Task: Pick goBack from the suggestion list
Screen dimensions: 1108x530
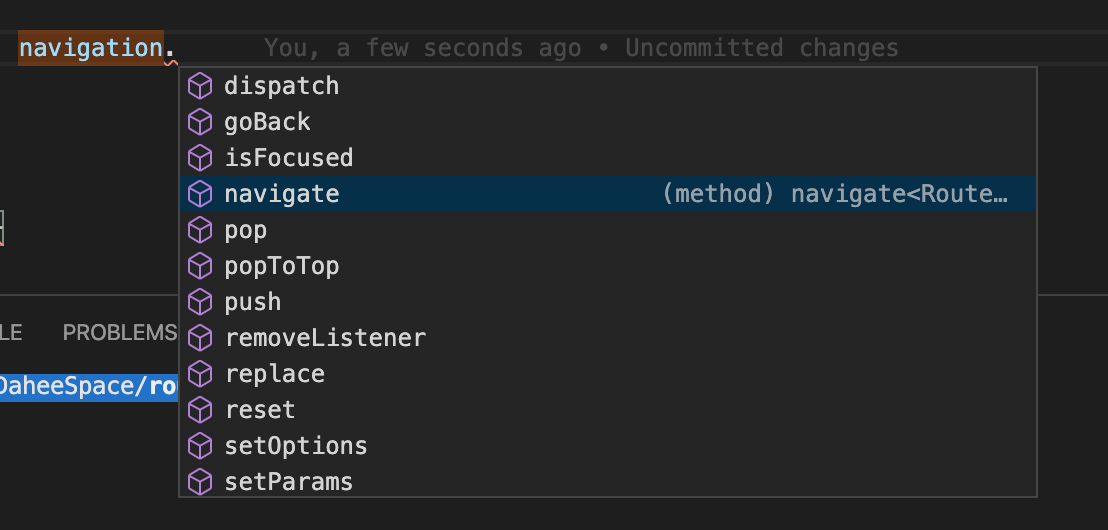Action: pyautogui.click(x=608, y=122)
